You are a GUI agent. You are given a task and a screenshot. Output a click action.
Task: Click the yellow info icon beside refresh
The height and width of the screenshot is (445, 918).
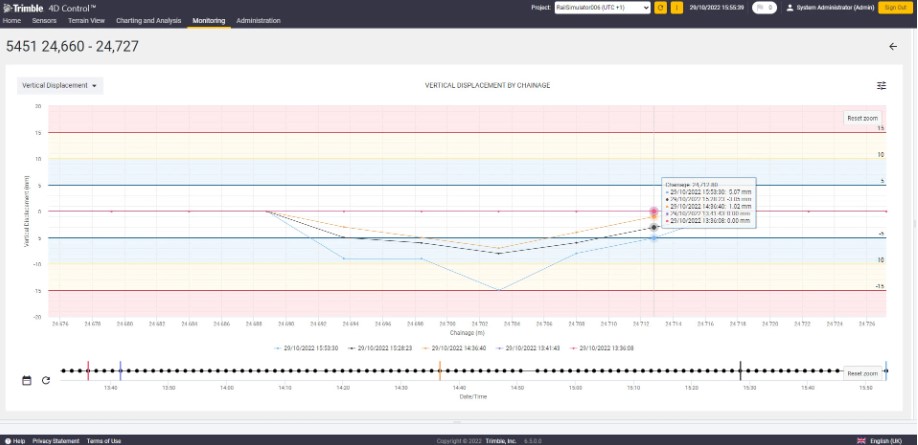tap(677, 7)
